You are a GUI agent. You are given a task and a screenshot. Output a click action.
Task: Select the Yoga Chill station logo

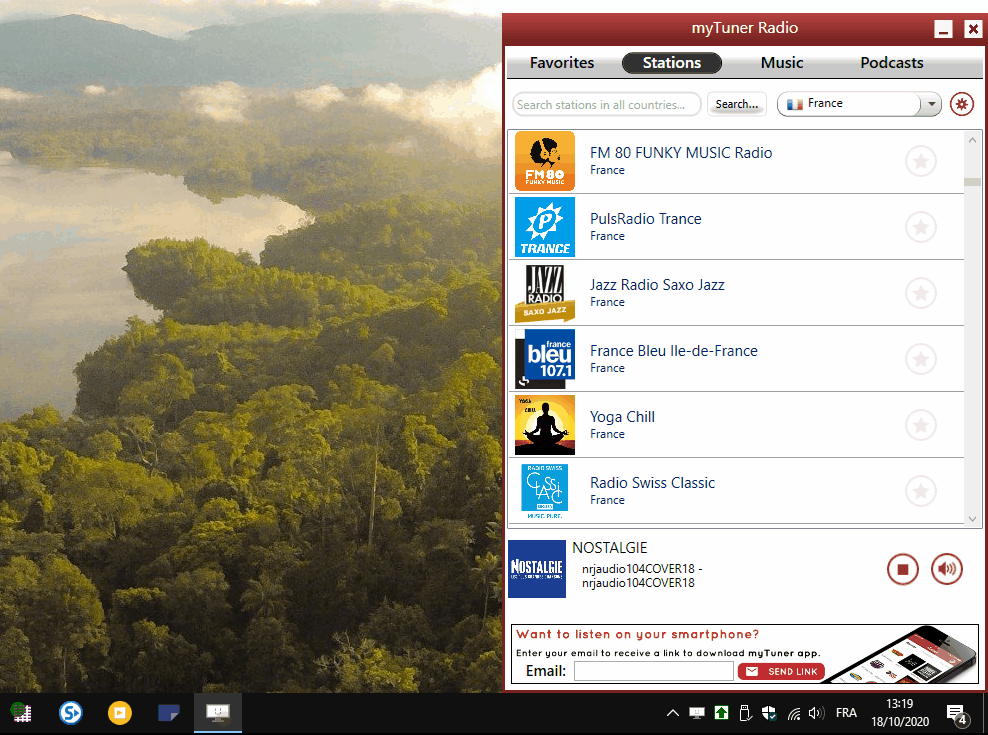544,425
